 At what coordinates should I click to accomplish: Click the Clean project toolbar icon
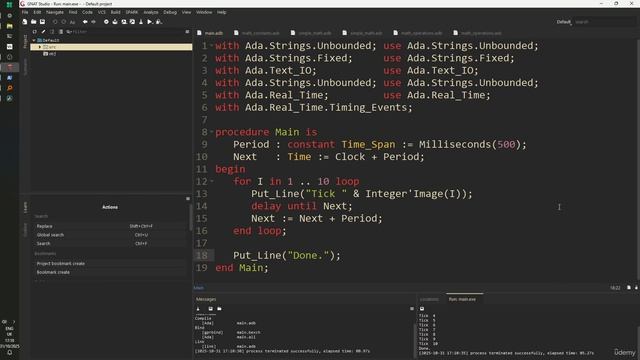[124, 22]
